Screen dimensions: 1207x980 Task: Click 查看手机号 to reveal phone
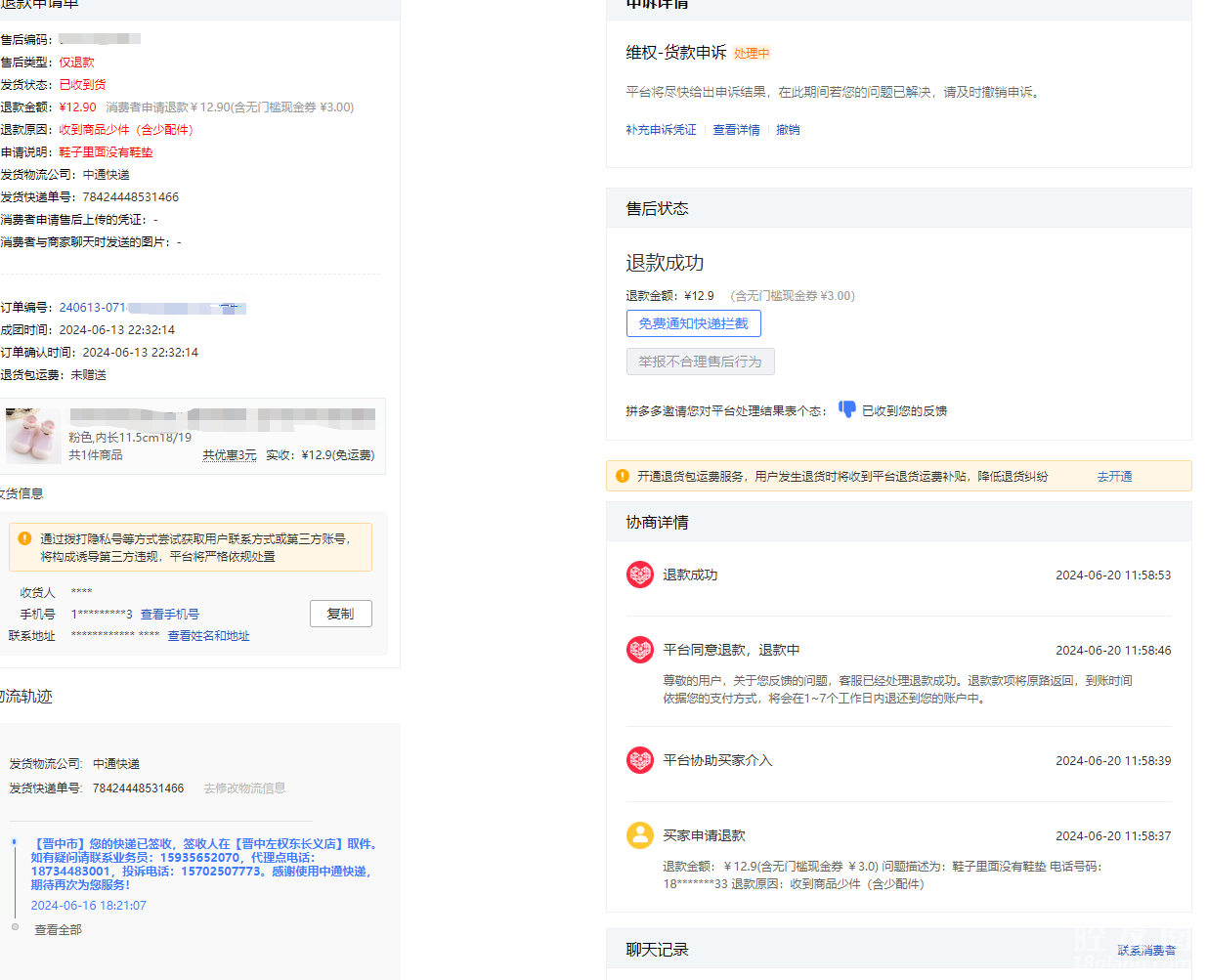point(170,615)
